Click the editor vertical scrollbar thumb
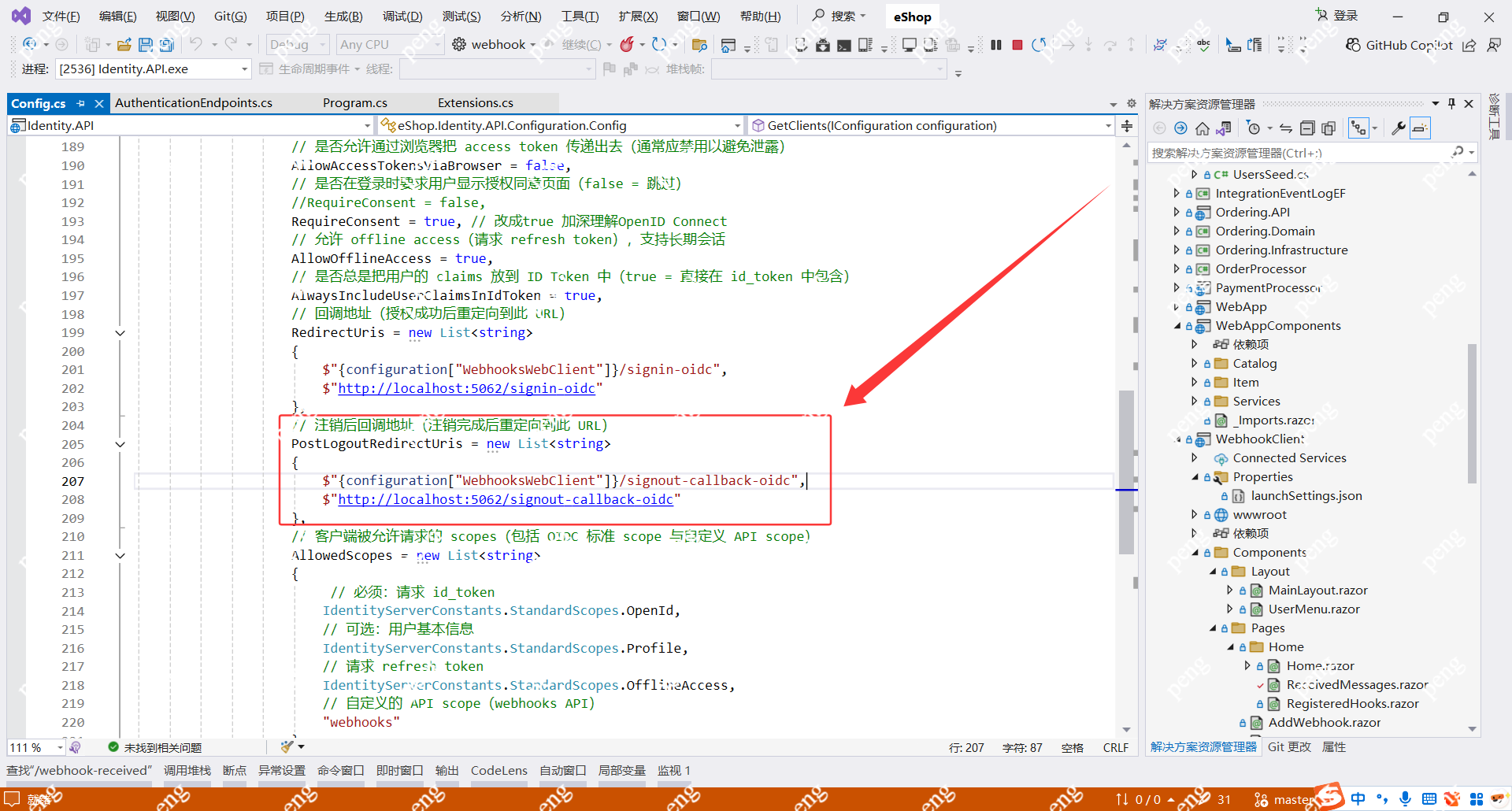The height and width of the screenshot is (811, 1512). [x=1126, y=472]
